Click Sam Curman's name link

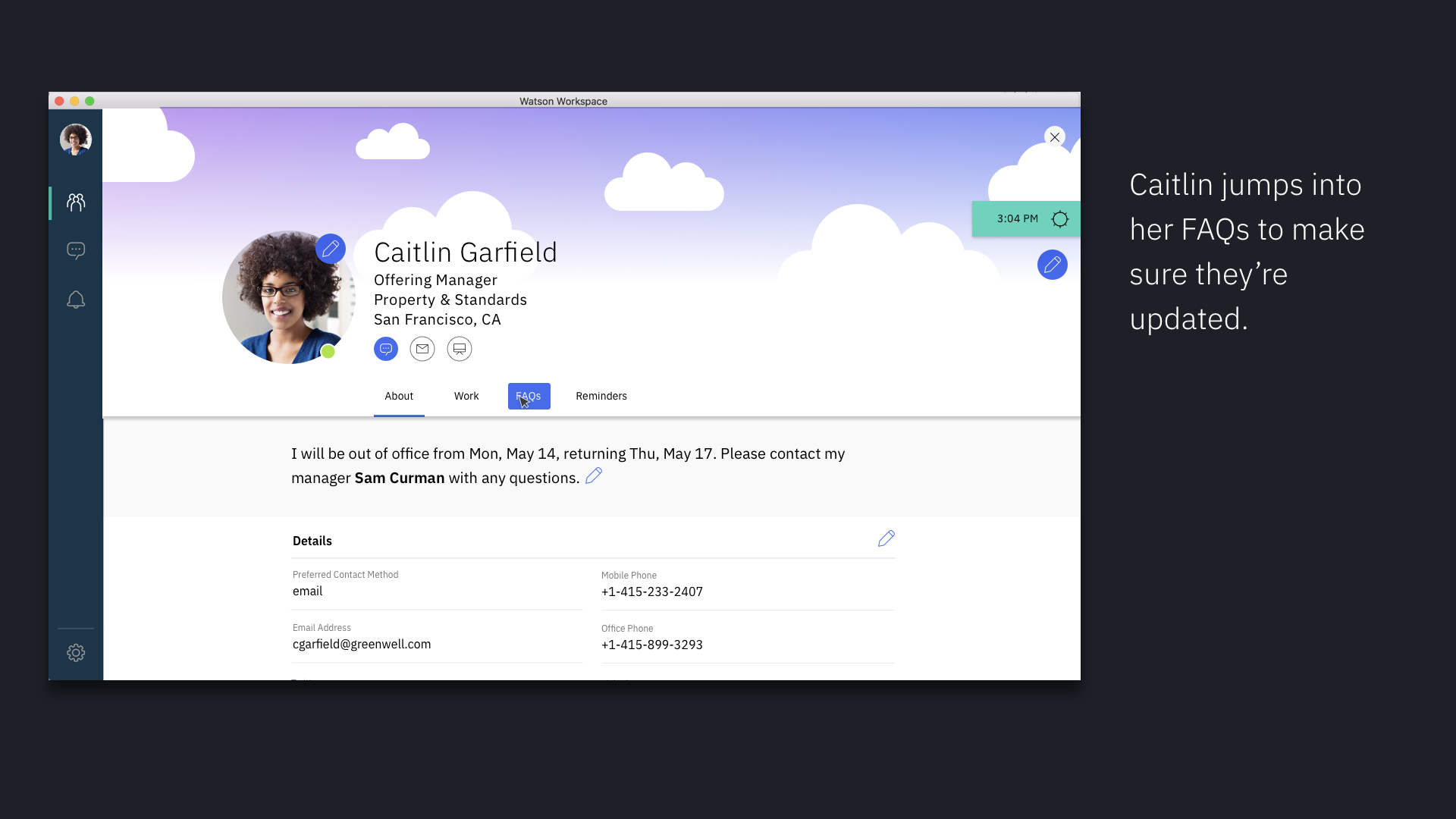pyautogui.click(x=400, y=478)
